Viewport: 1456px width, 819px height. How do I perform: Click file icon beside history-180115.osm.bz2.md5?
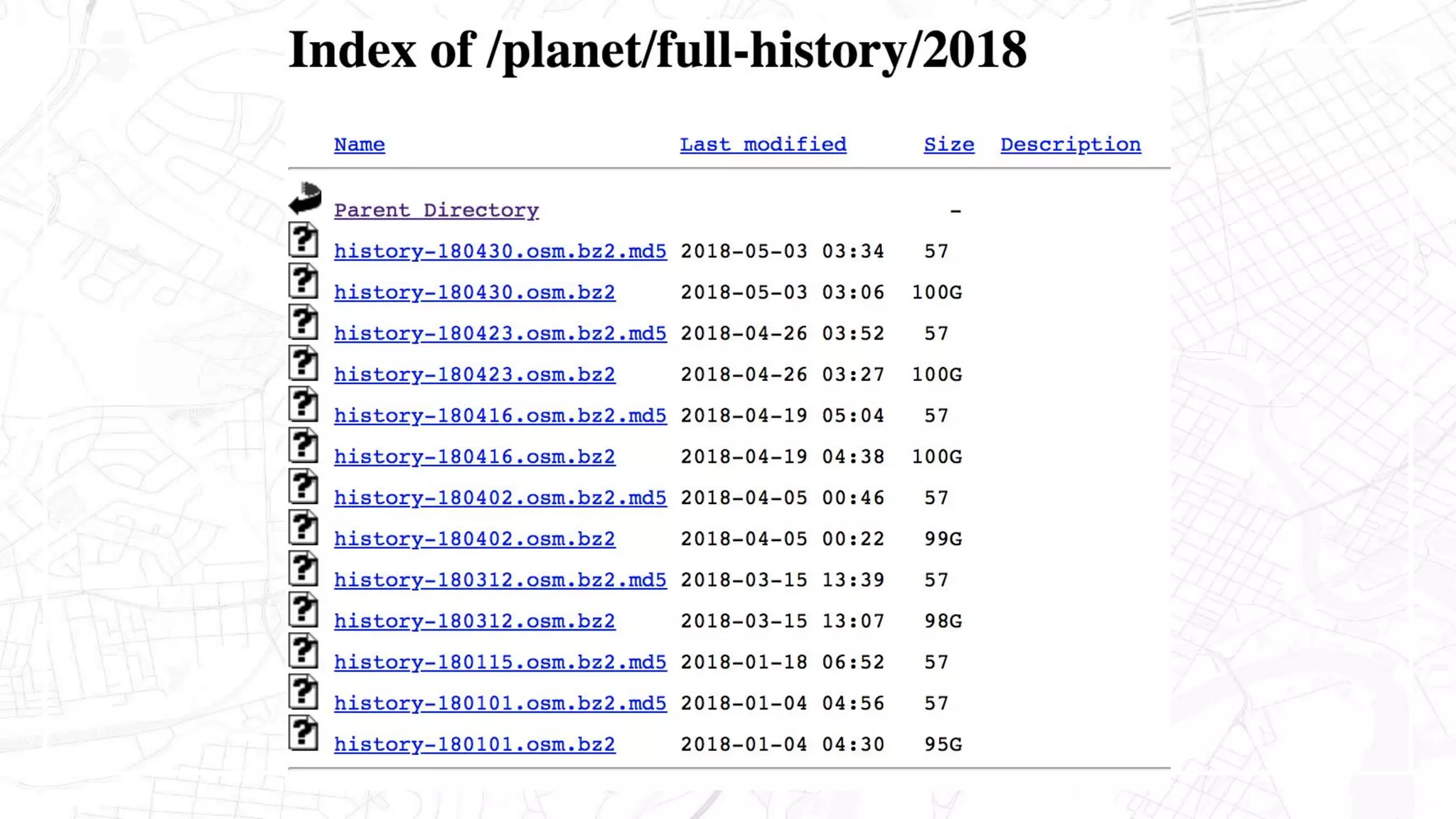tap(304, 651)
